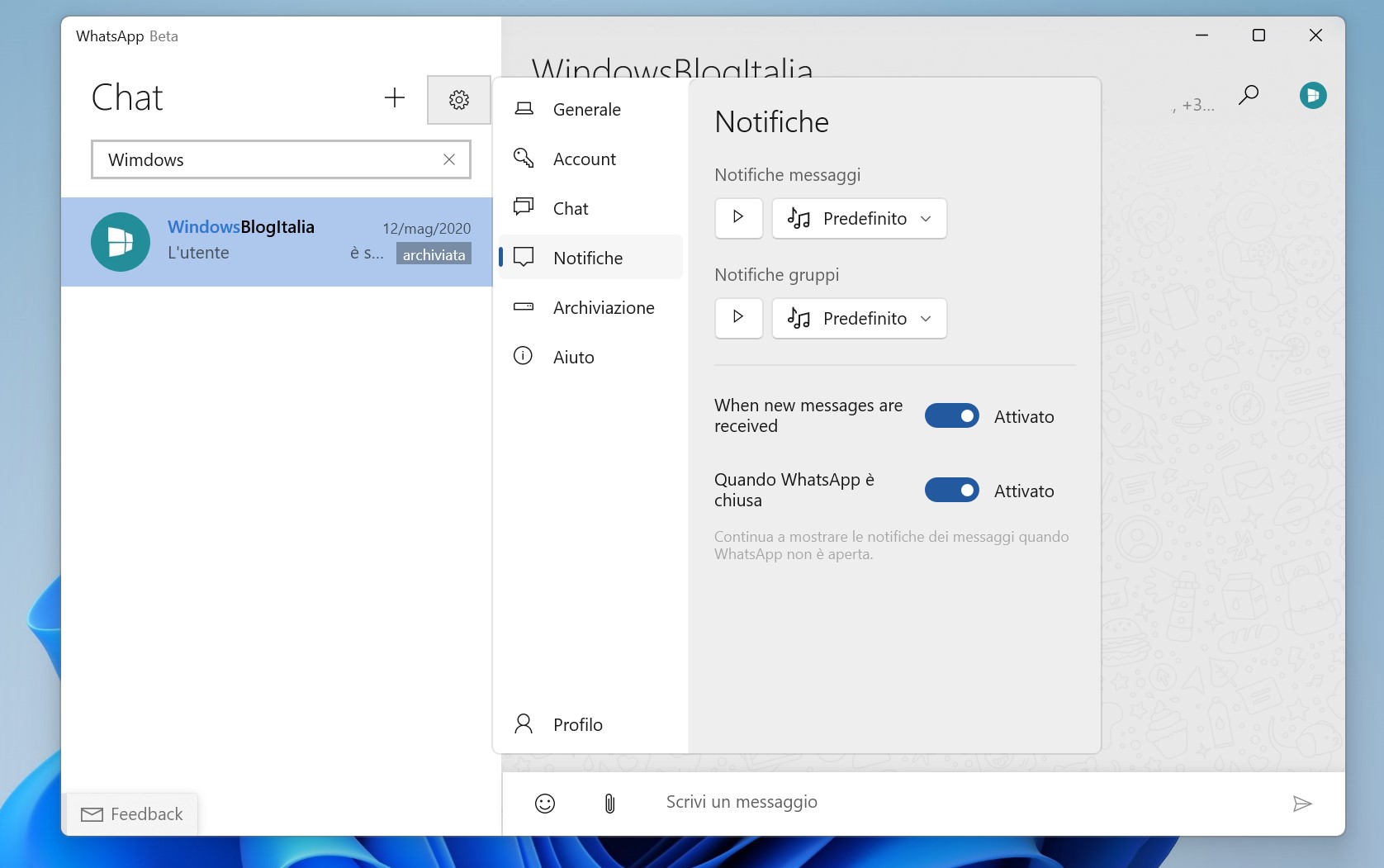Open search in conversation with magnifier icon
This screenshot has width=1384, height=868.
[x=1249, y=95]
